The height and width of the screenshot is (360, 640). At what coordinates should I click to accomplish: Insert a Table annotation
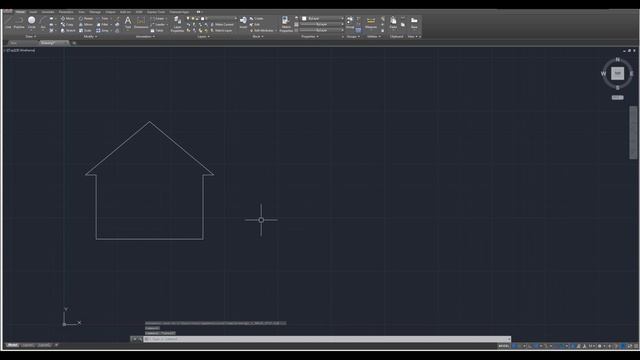(x=157, y=31)
